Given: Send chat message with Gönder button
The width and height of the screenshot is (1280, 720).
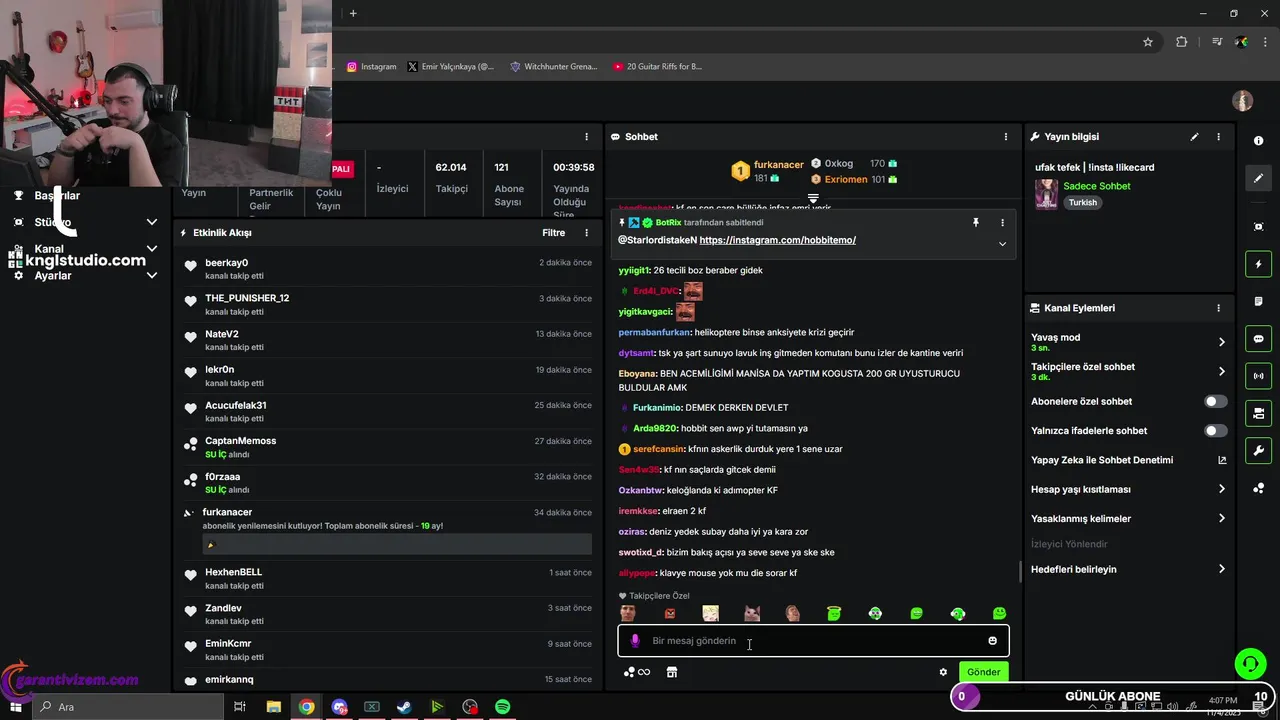Looking at the screenshot, I should 983,672.
